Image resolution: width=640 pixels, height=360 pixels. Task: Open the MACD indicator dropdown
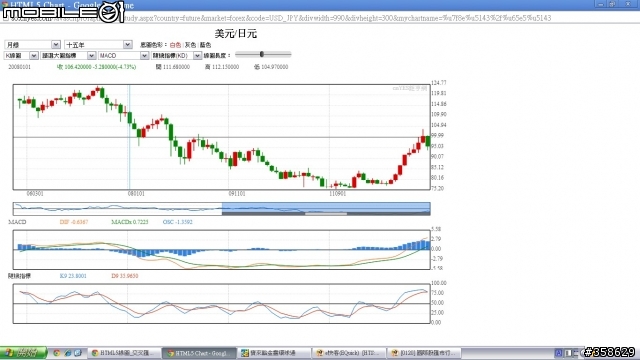[x=123, y=56]
